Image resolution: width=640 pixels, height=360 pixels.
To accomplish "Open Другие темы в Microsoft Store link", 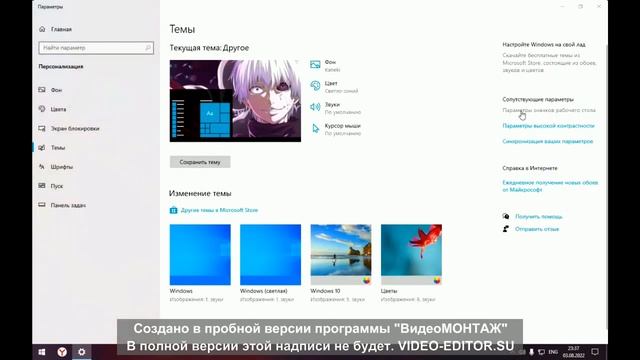I will click(x=219, y=210).
